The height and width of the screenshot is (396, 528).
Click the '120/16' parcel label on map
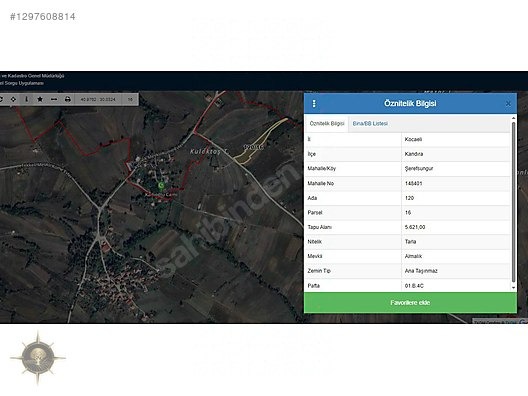253,147
